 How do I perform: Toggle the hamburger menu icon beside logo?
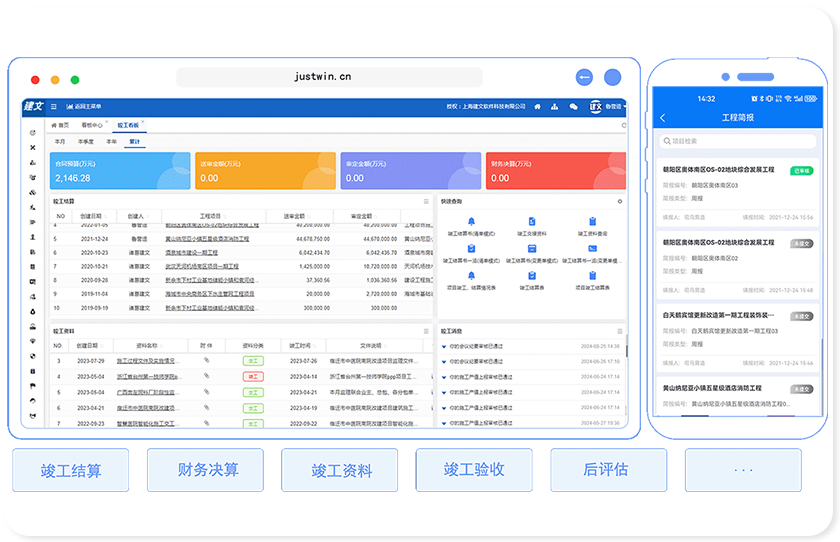coord(53,106)
